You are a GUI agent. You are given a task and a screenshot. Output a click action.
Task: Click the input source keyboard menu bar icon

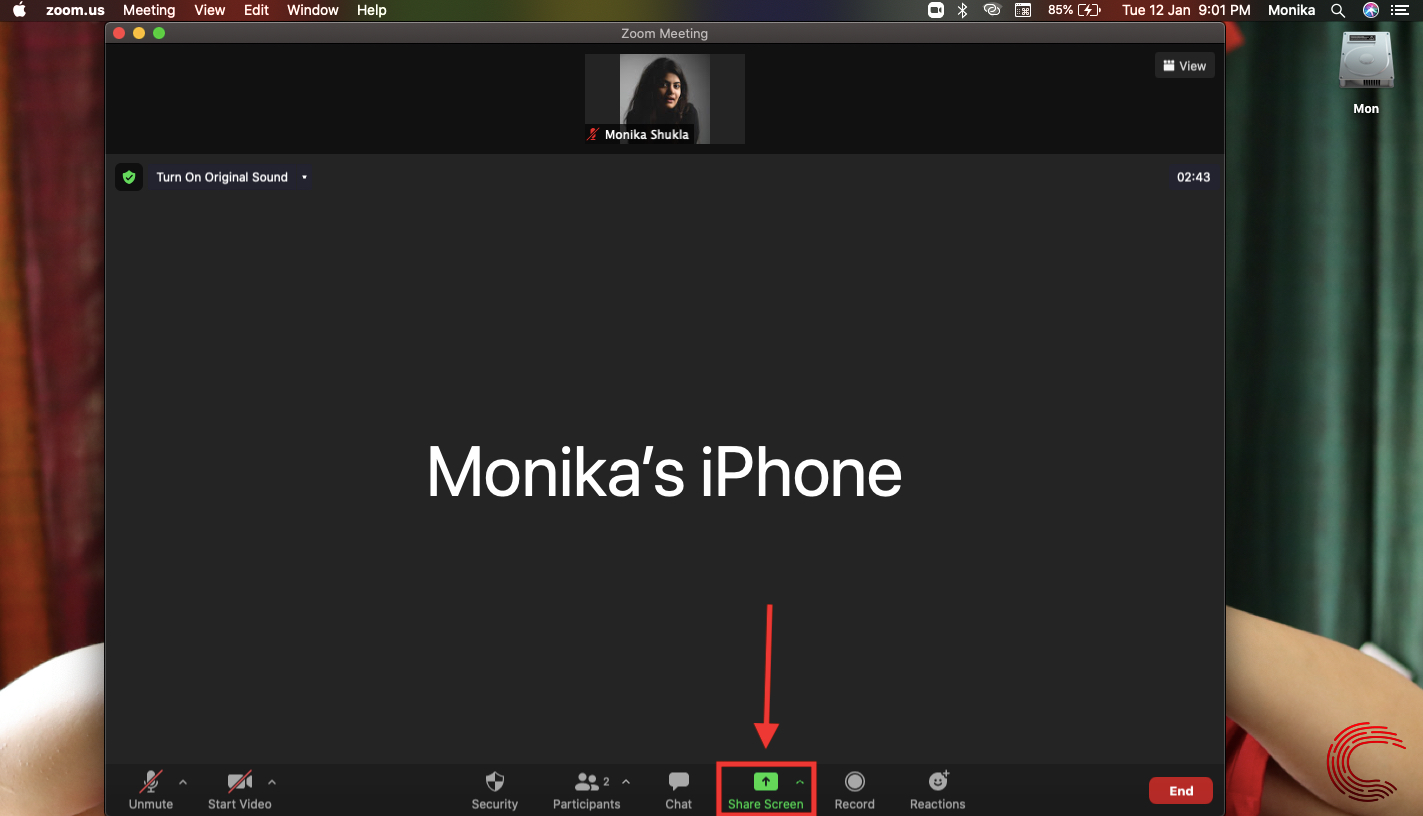[x=1023, y=10]
